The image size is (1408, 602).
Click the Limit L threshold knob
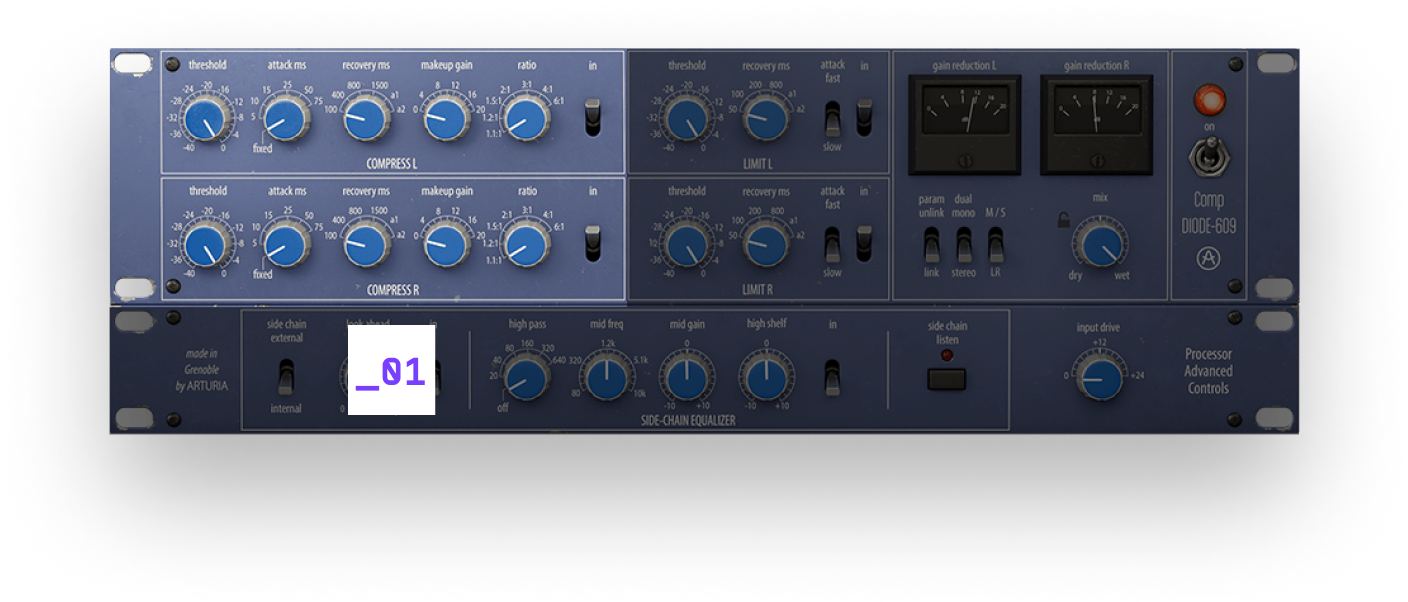tap(686, 119)
